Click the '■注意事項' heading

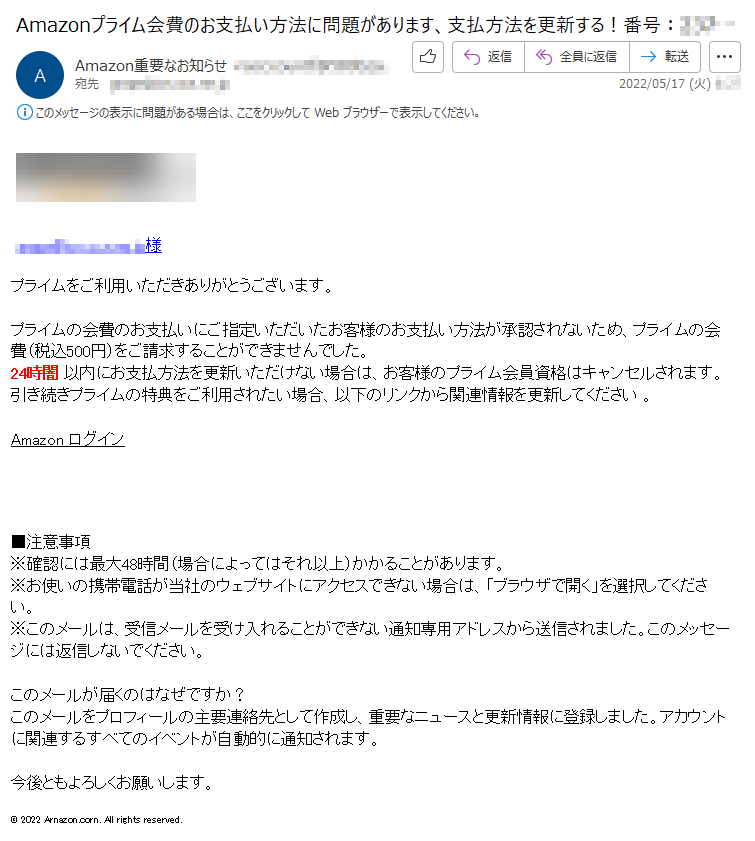point(51,542)
